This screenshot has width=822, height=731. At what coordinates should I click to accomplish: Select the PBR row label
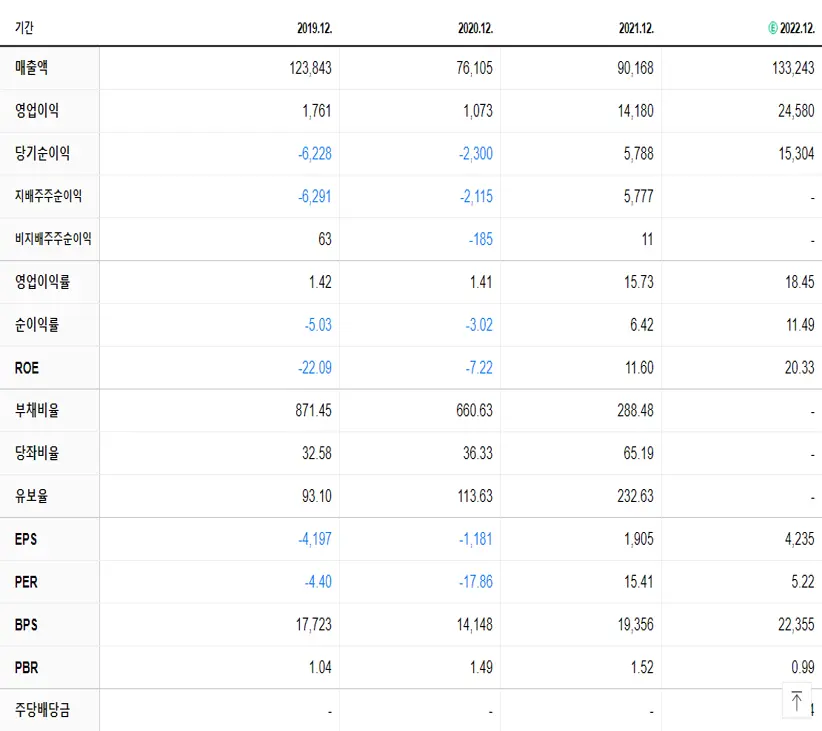click(x=25, y=667)
